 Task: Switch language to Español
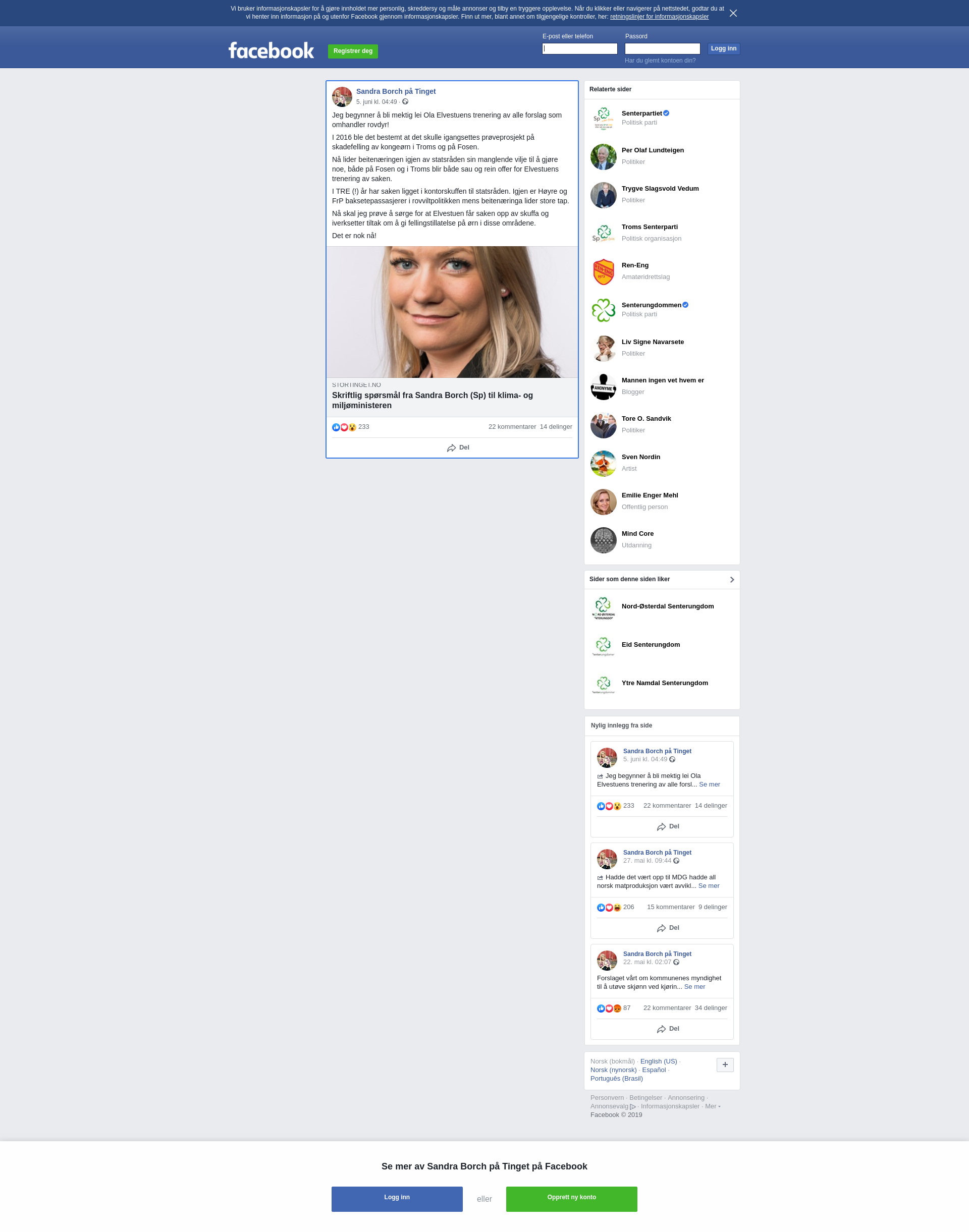tap(654, 1070)
